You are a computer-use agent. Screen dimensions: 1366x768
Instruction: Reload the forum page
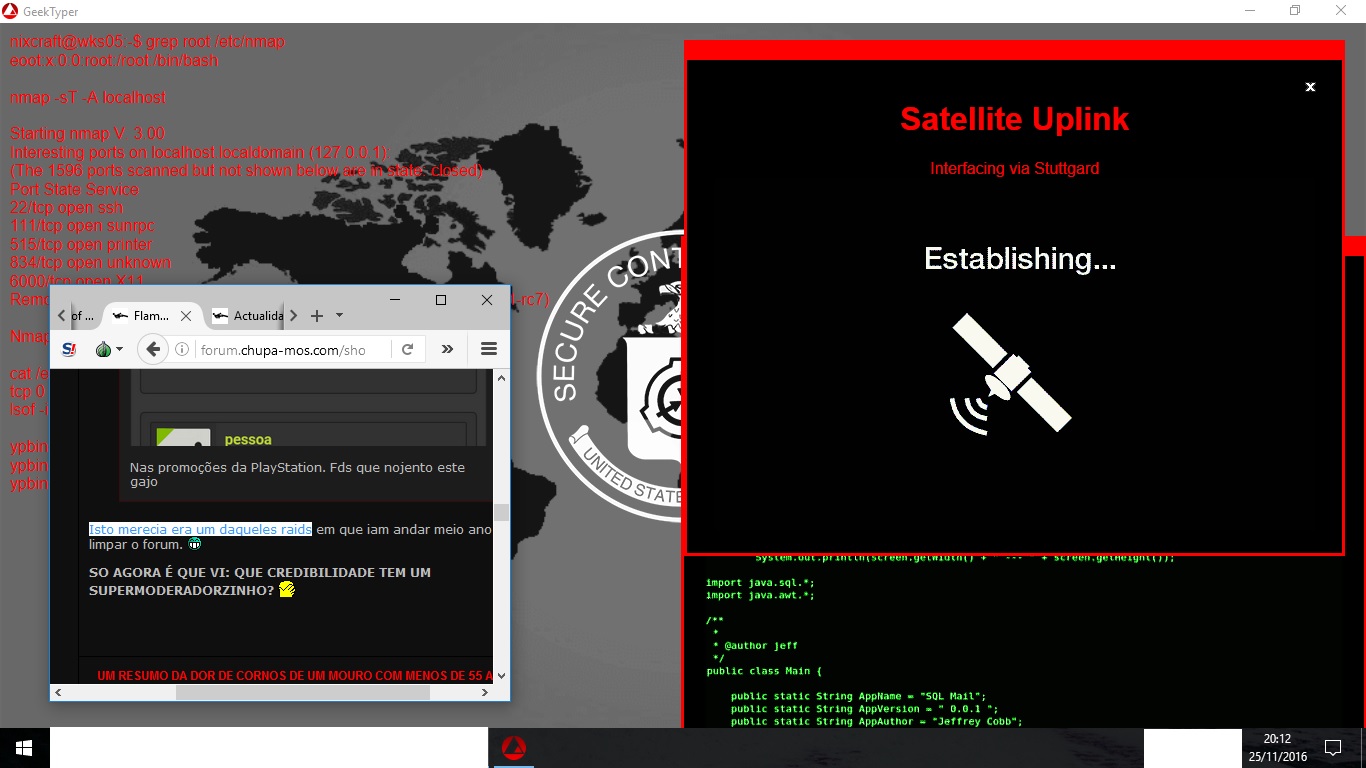coord(408,349)
